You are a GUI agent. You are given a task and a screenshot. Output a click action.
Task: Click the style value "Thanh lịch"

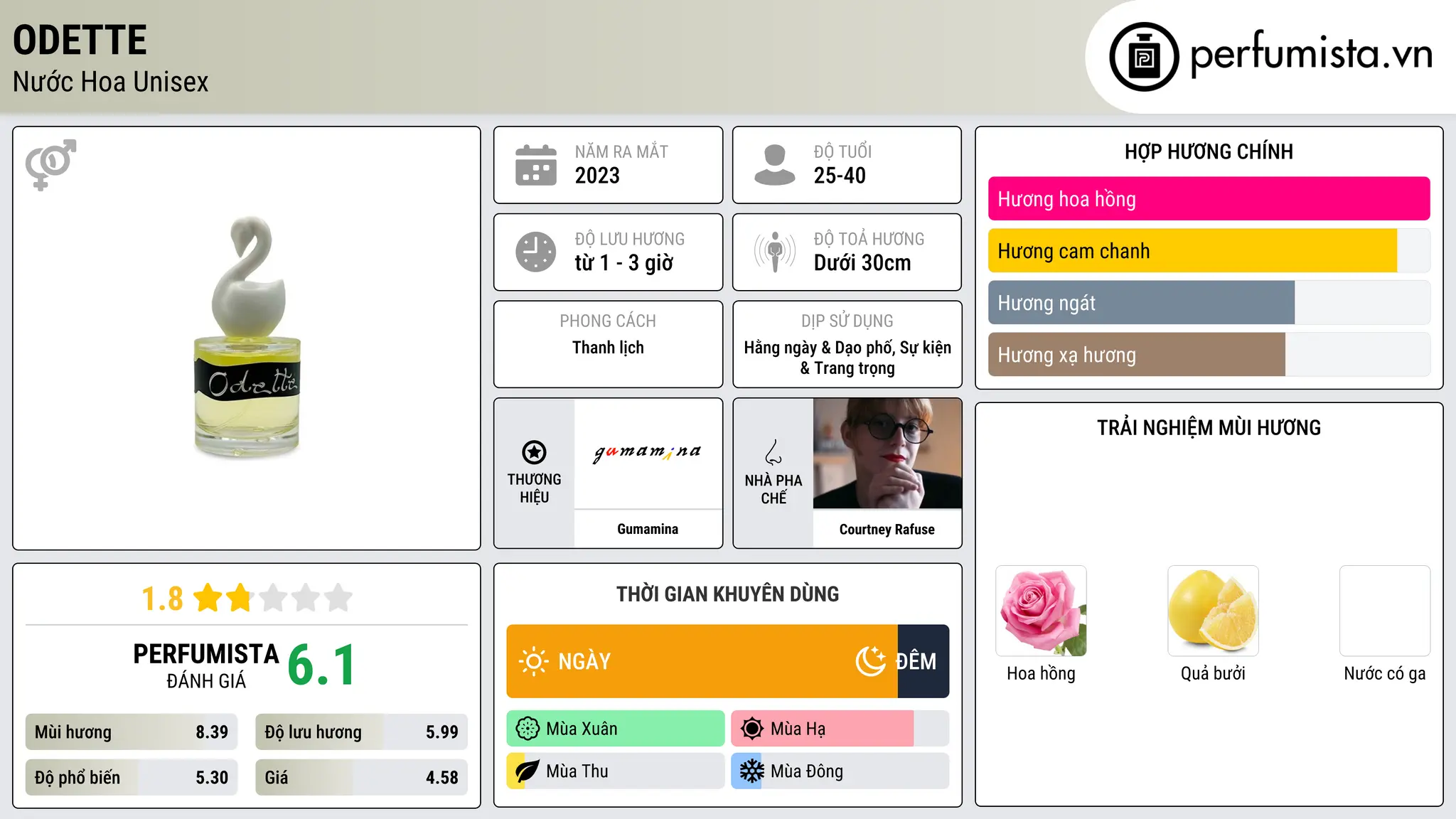tap(609, 348)
